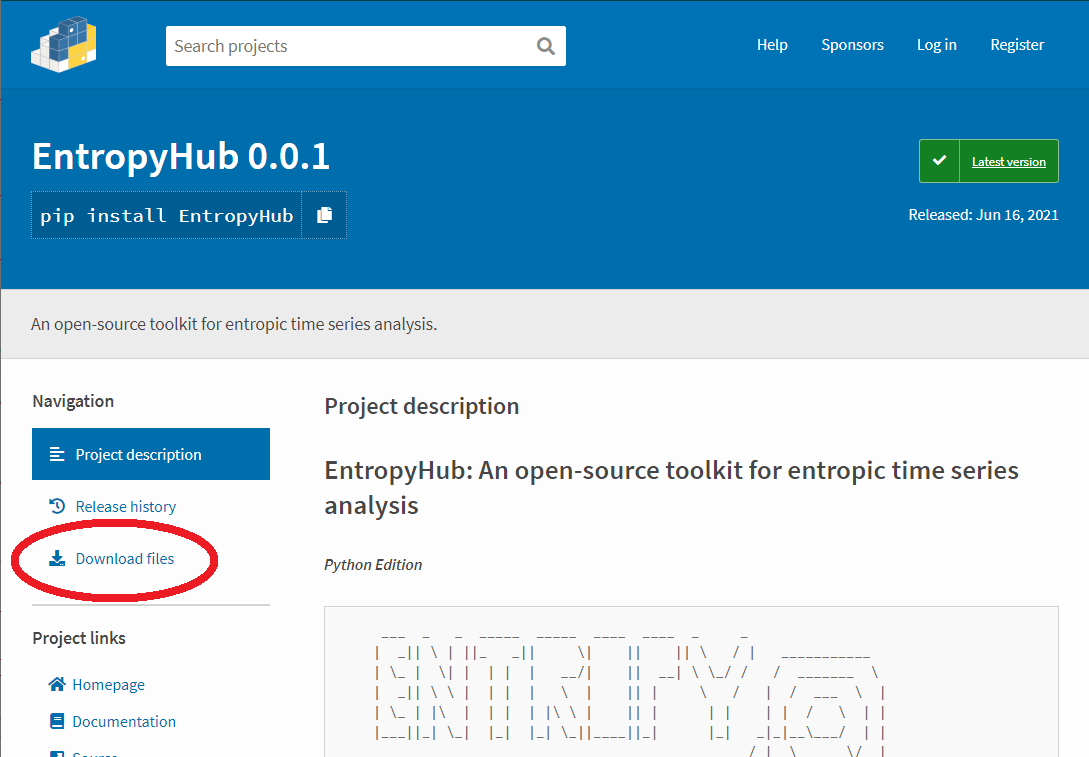Open Release history

tap(125, 506)
